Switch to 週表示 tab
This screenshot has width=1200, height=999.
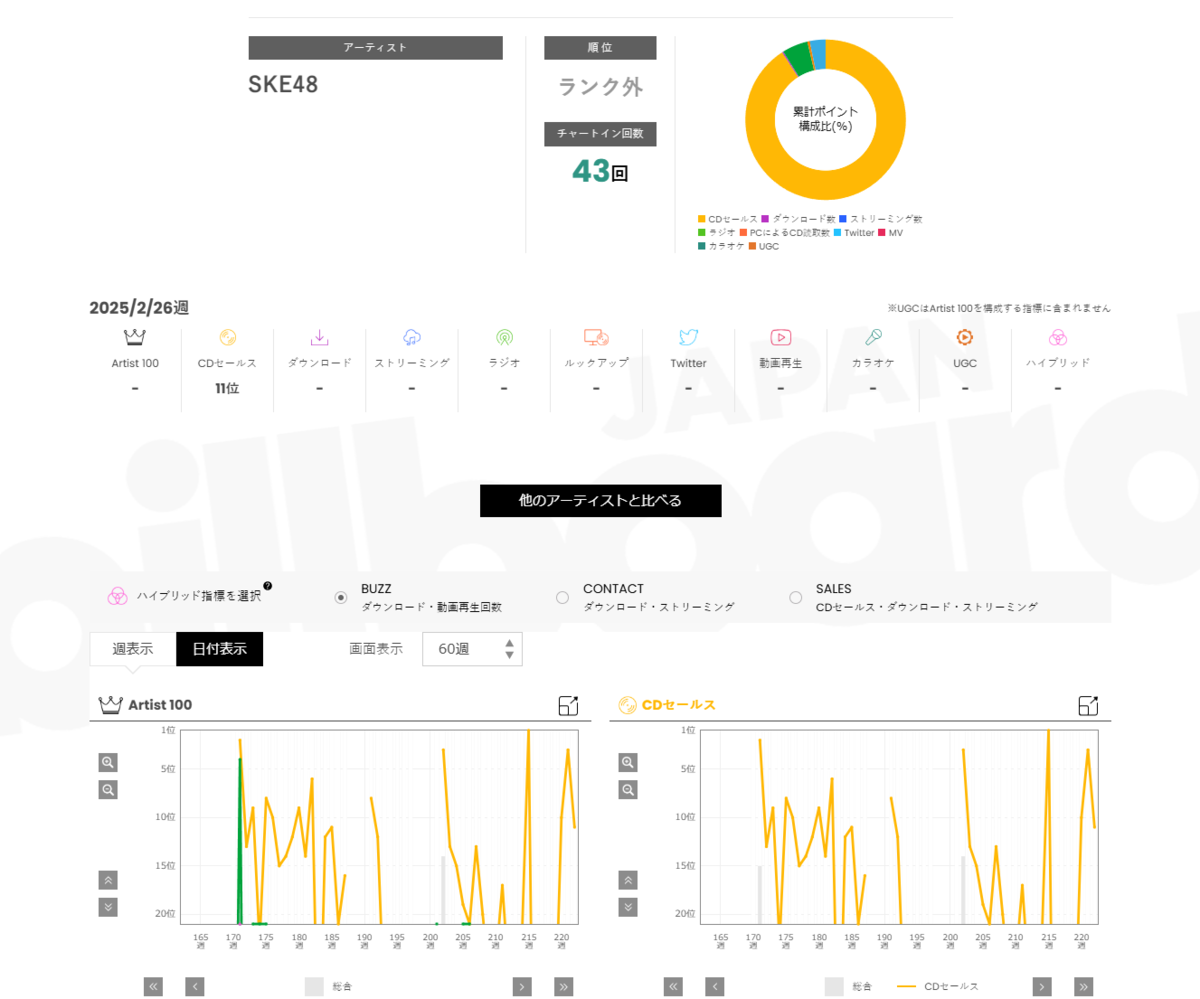(x=133, y=649)
